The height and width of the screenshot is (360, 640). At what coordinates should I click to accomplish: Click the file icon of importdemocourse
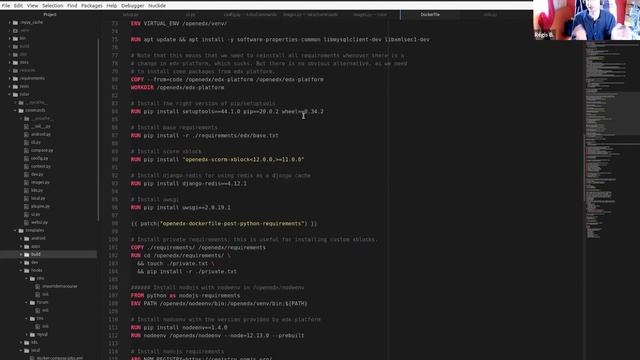pos(38,287)
